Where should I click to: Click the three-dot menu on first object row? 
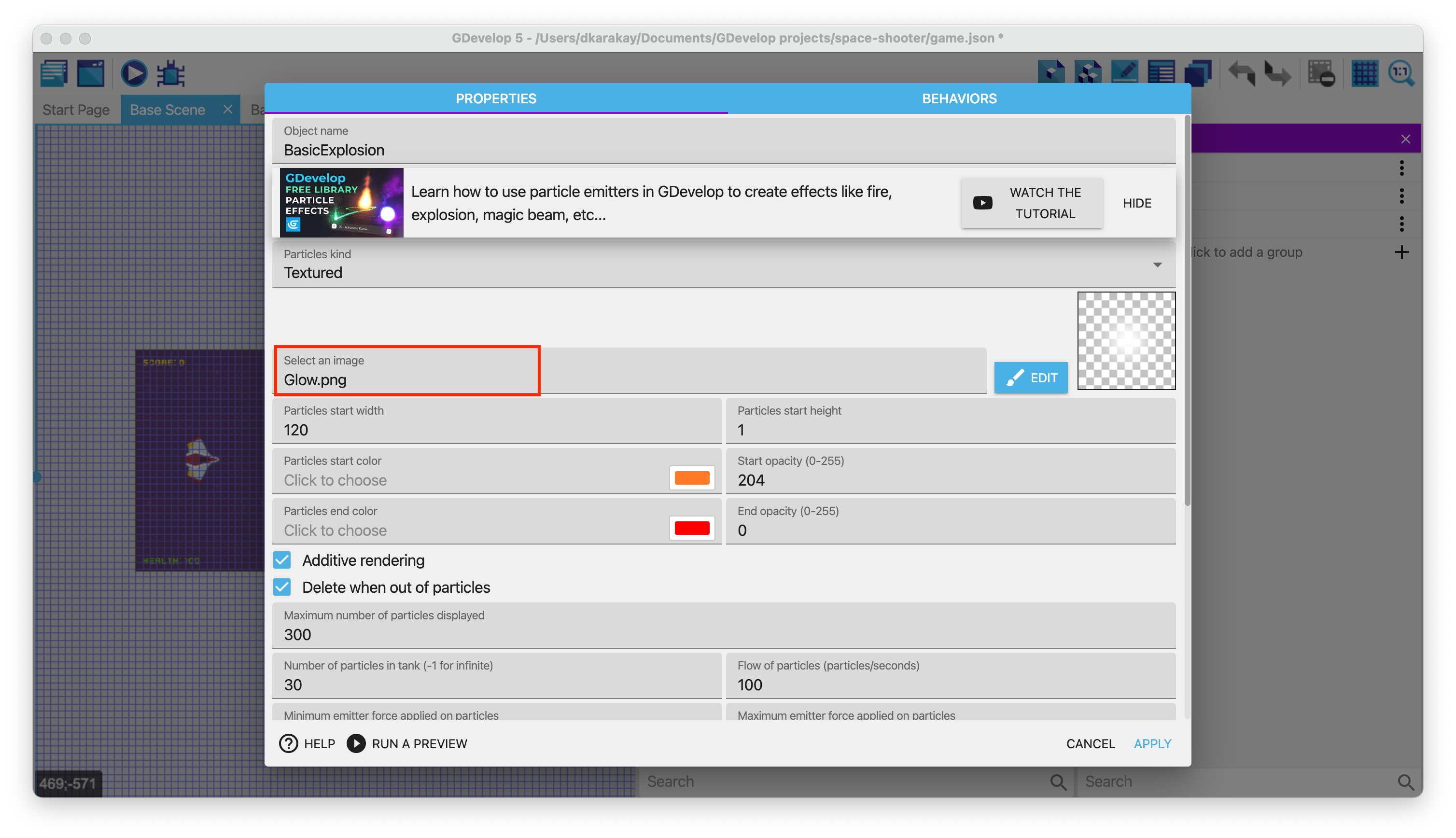pos(1401,168)
